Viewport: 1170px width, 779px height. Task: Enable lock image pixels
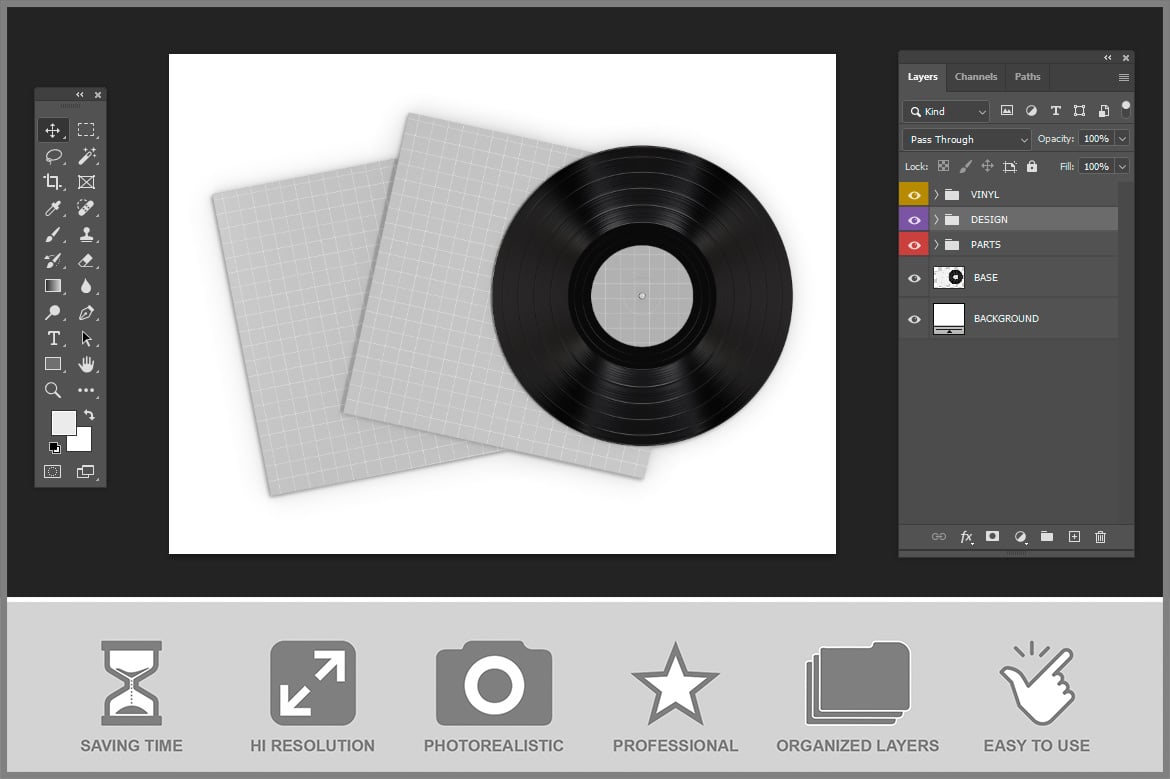pos(966,166)
